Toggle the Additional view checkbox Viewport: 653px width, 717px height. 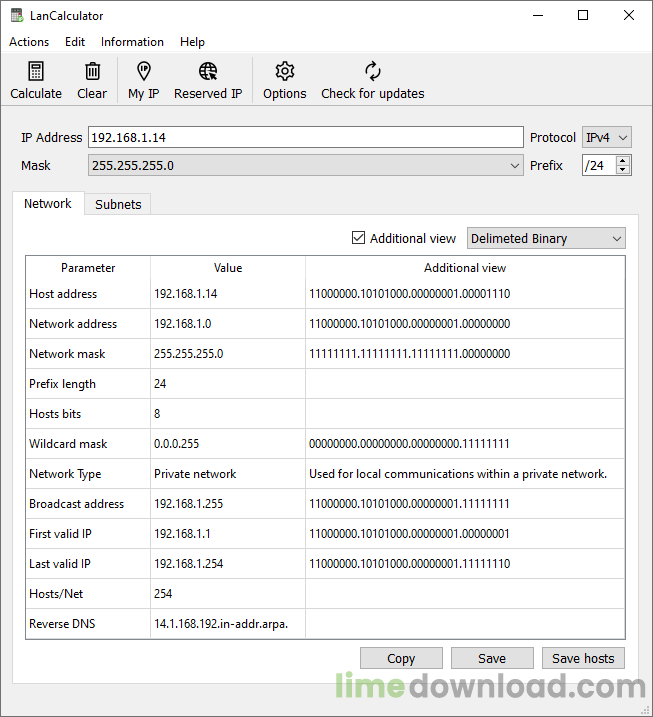click(359, 238)
